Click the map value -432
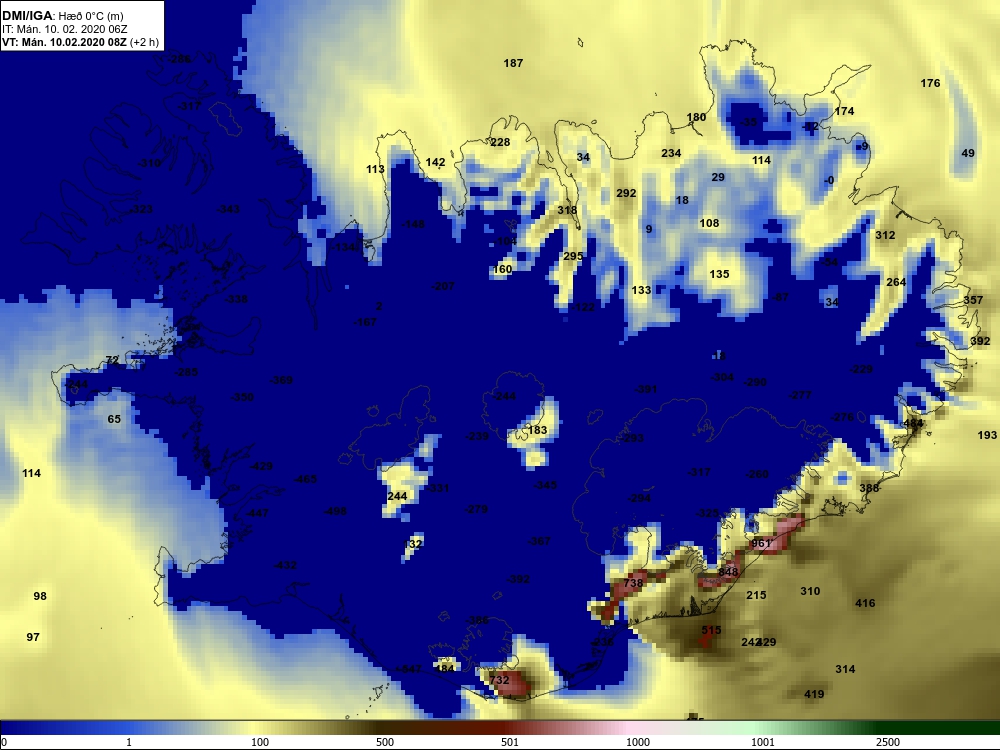The height and width of the screenshot is (750, 1000). [x=285, y=565]
